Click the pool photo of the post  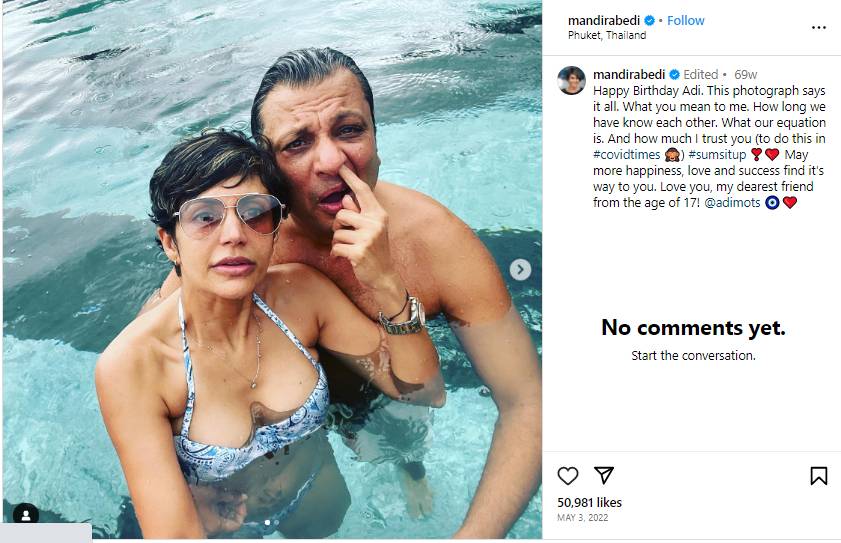tap(270, 300)
